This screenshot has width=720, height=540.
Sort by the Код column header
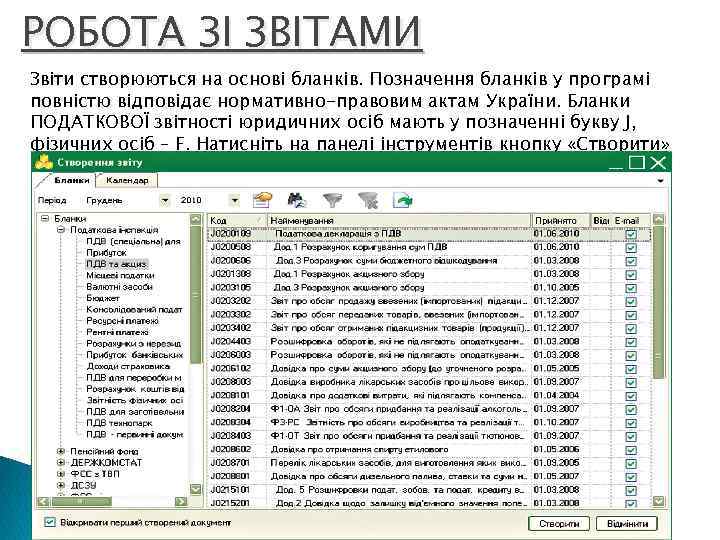(x=237, y=221)
